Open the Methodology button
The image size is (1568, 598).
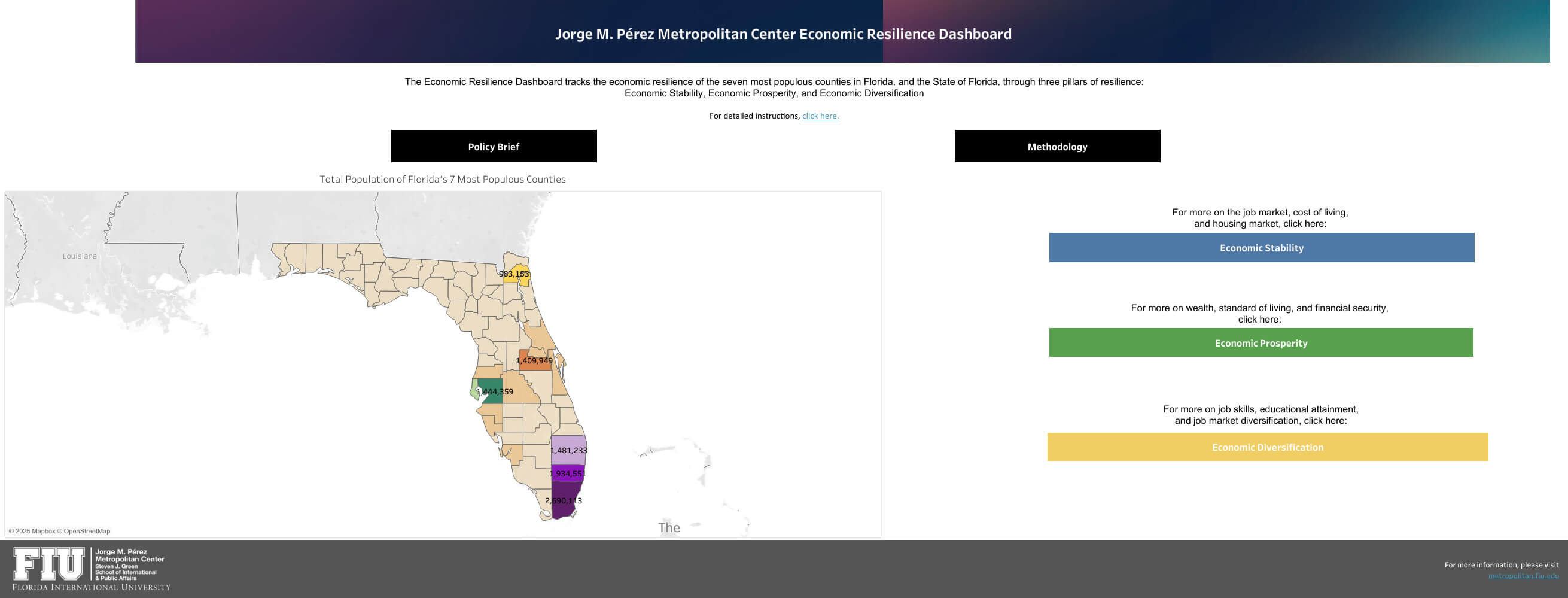tap(1057, 146)
